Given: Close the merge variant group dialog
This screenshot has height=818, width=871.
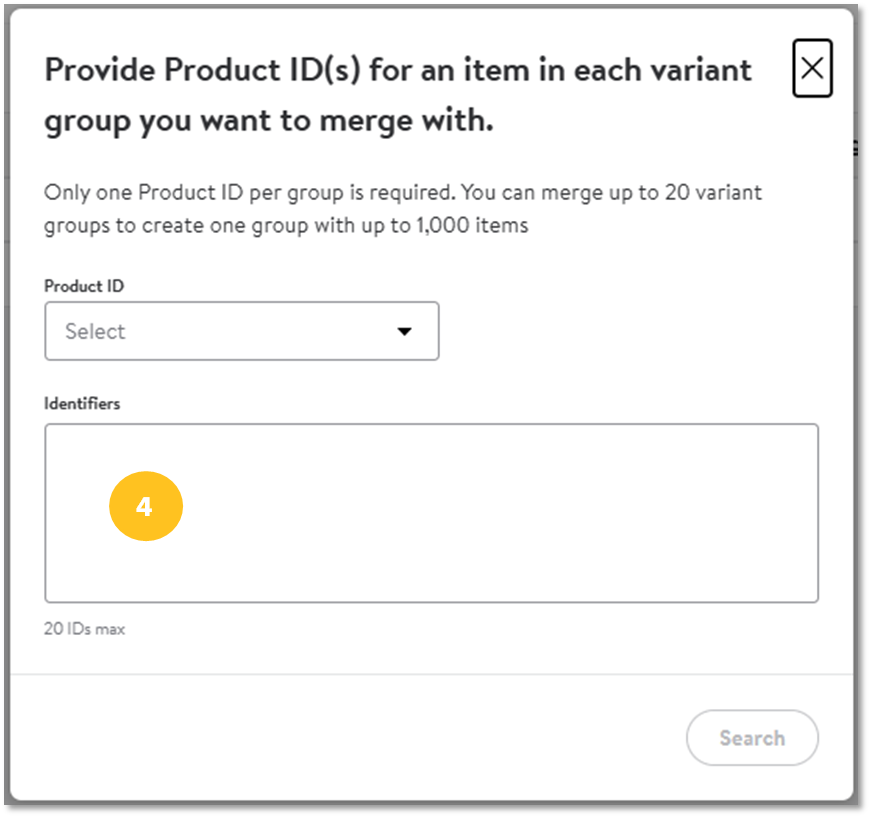Looking at the screenshot, I should click(812, 68).
